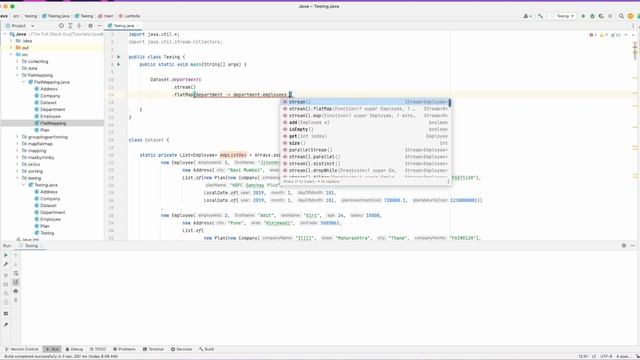This screenshot has width=640, height=360.
Task: Open Terminal tool window tab
Action: click(x=153, y=349)
